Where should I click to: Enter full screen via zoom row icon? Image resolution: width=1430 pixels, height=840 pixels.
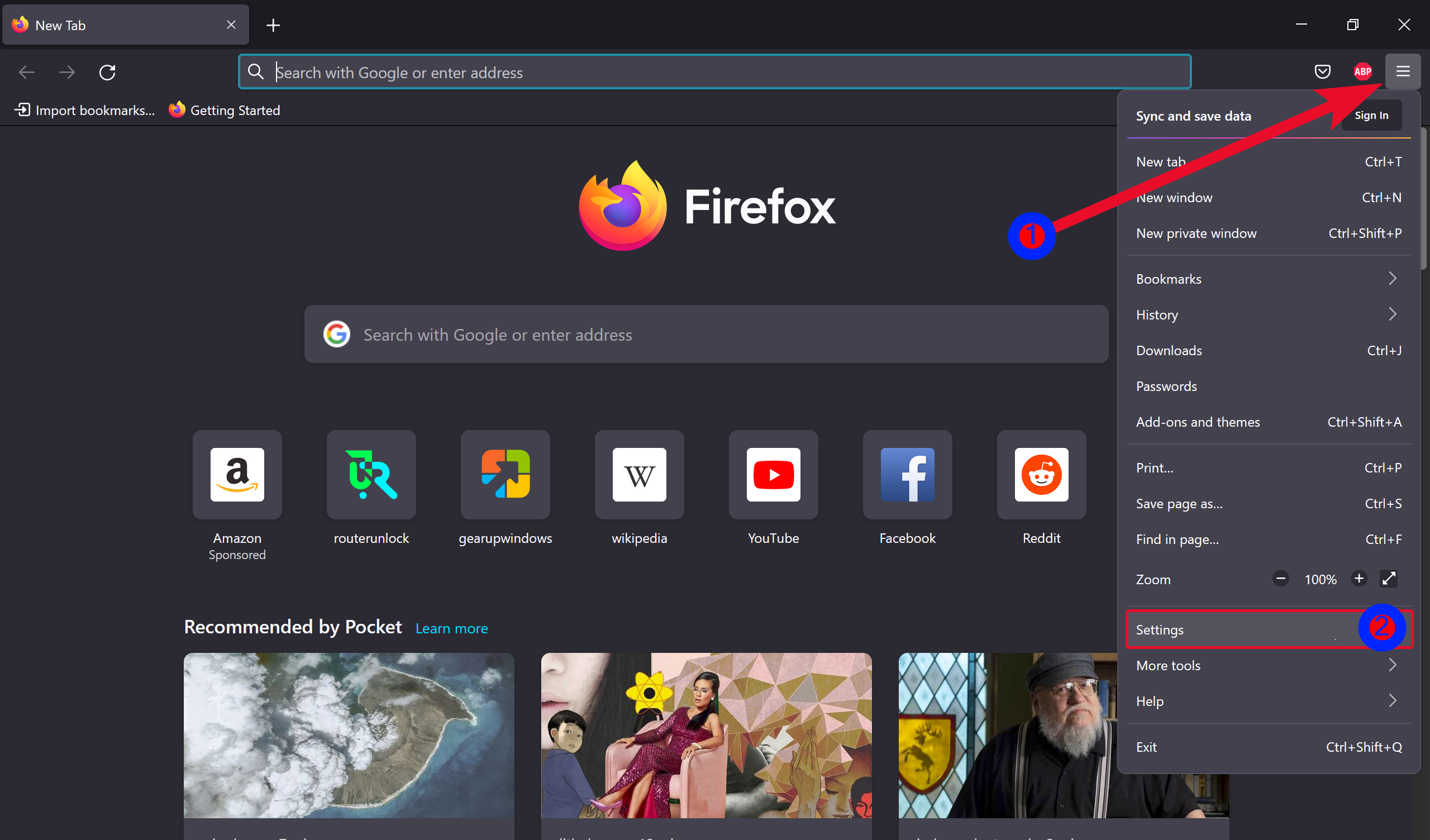click(1389, 579)
